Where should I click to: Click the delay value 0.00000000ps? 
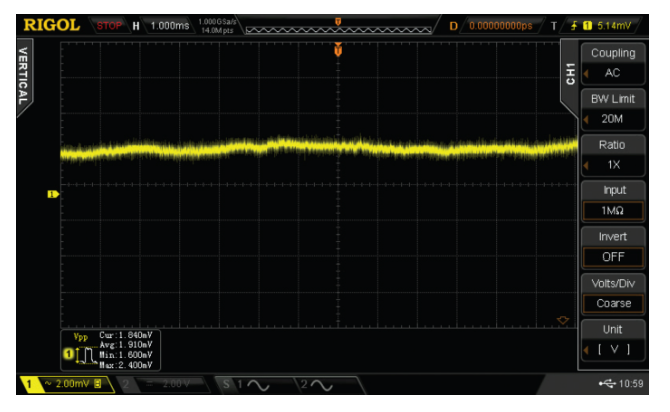pyautogui.click(x=501, y=26)
